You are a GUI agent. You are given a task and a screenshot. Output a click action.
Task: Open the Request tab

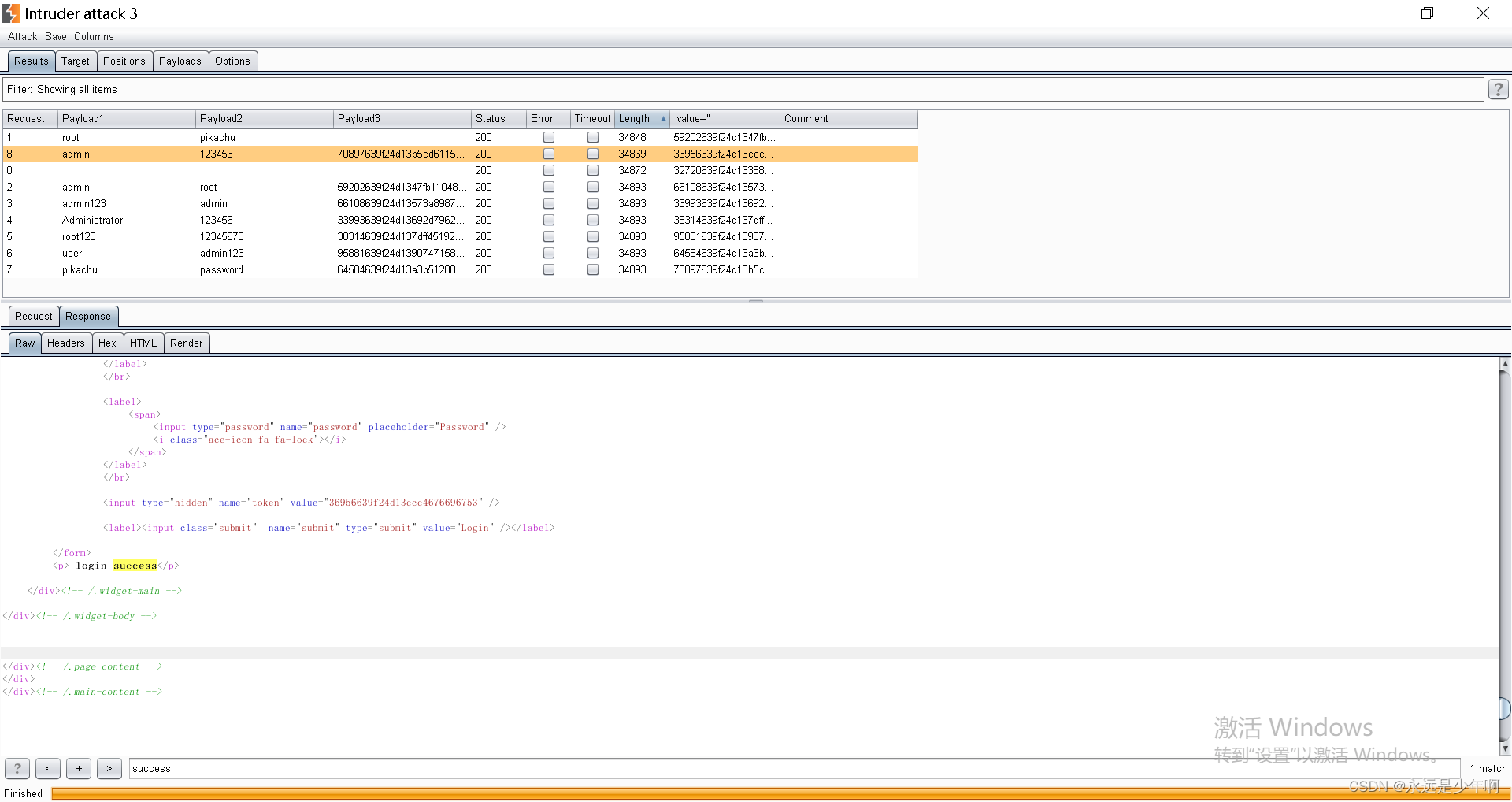tap(33, 317)
